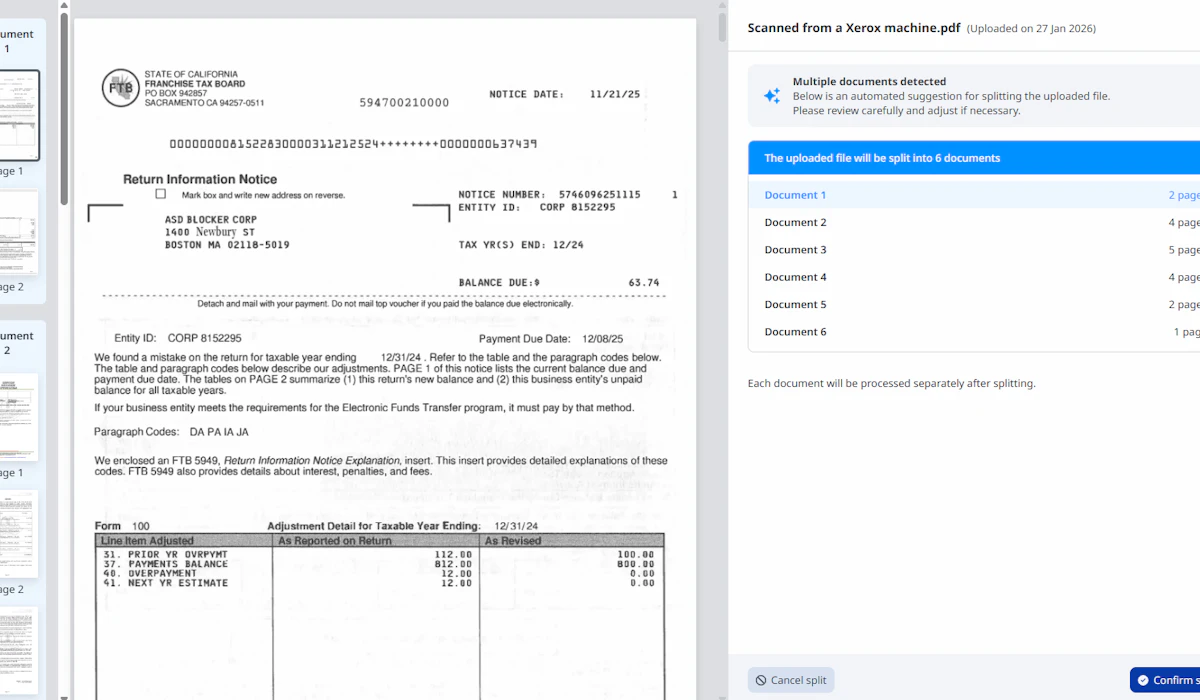Click the sidebar scrollbar up arrow

(x=64, y=6)
